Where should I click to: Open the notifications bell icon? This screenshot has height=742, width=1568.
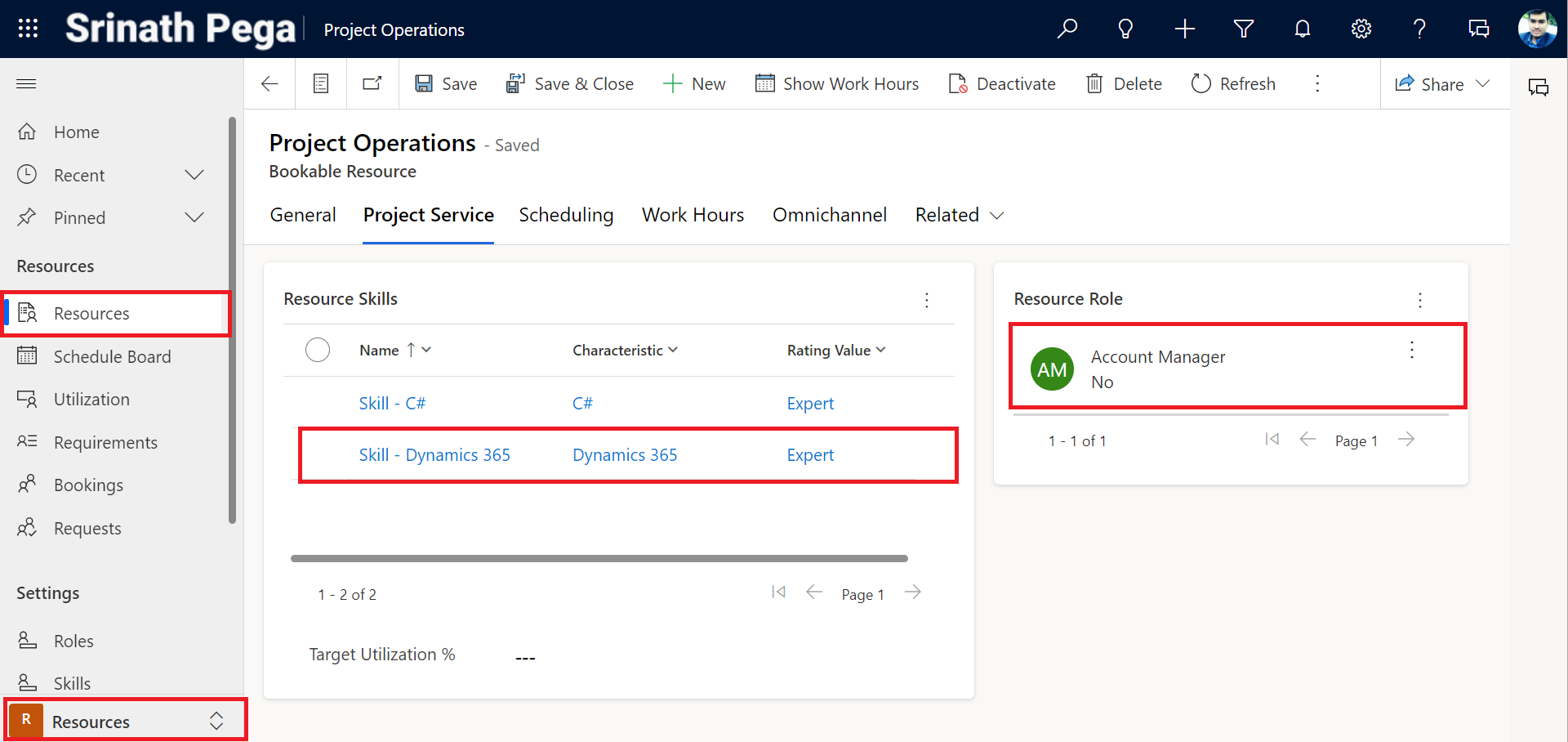click(x=1302, y=29)
